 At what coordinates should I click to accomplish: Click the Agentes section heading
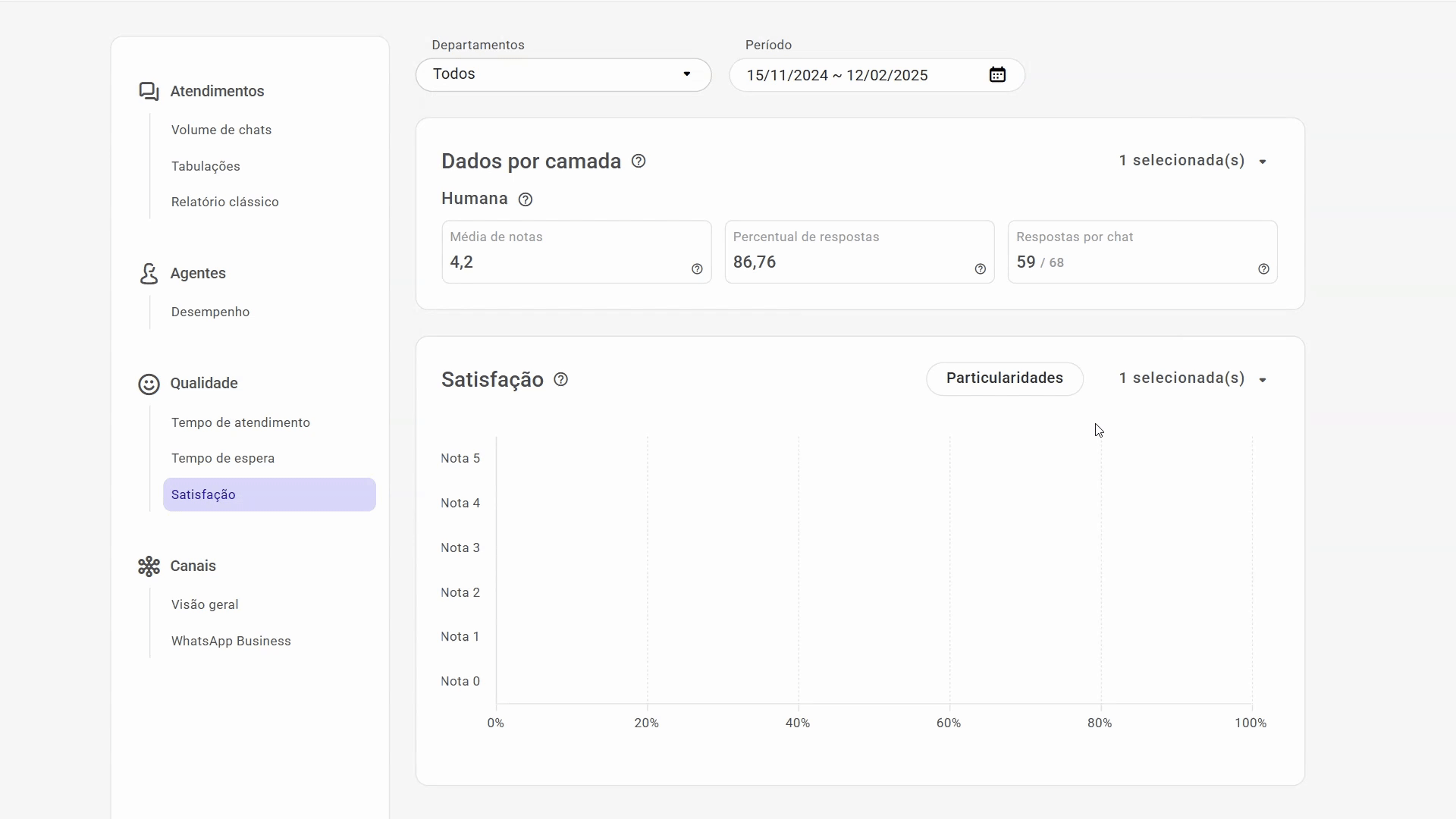pos(198,273)
